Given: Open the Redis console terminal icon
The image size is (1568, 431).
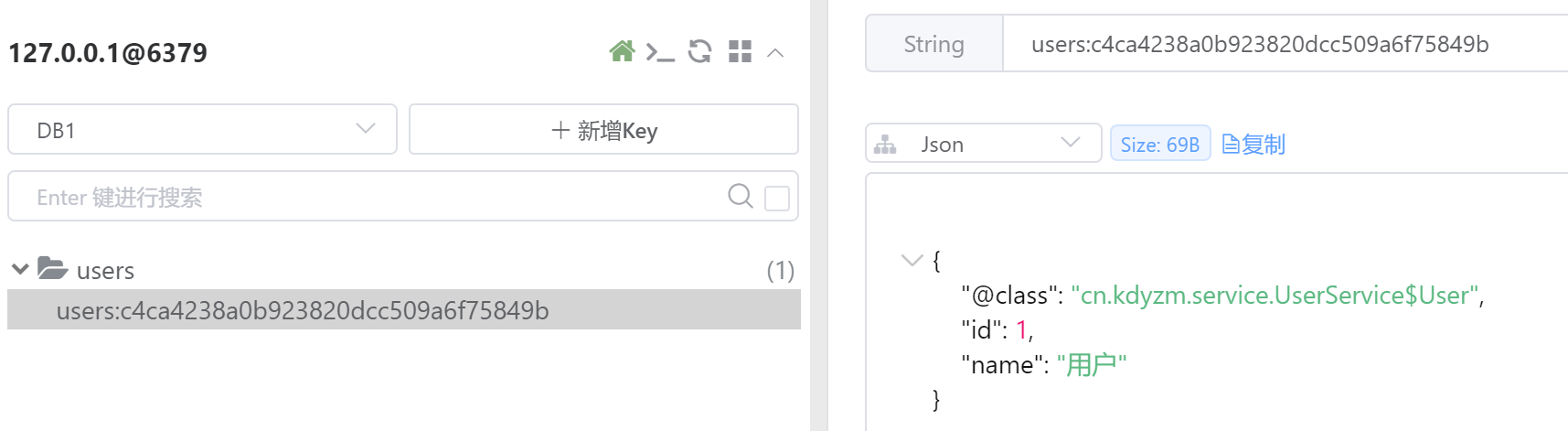Looking at the screenshot, I should pos(659,52).
